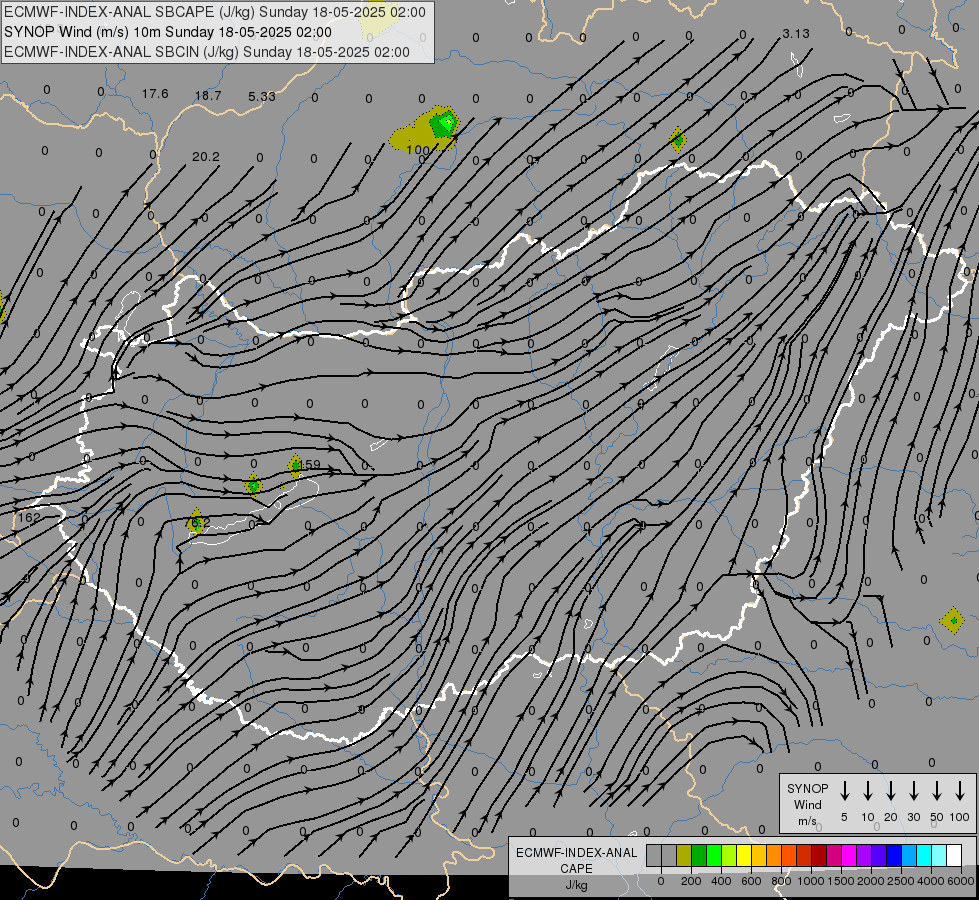Click the J/kg unit label in legend
This screenshot has width=979, height=900.
576,885
